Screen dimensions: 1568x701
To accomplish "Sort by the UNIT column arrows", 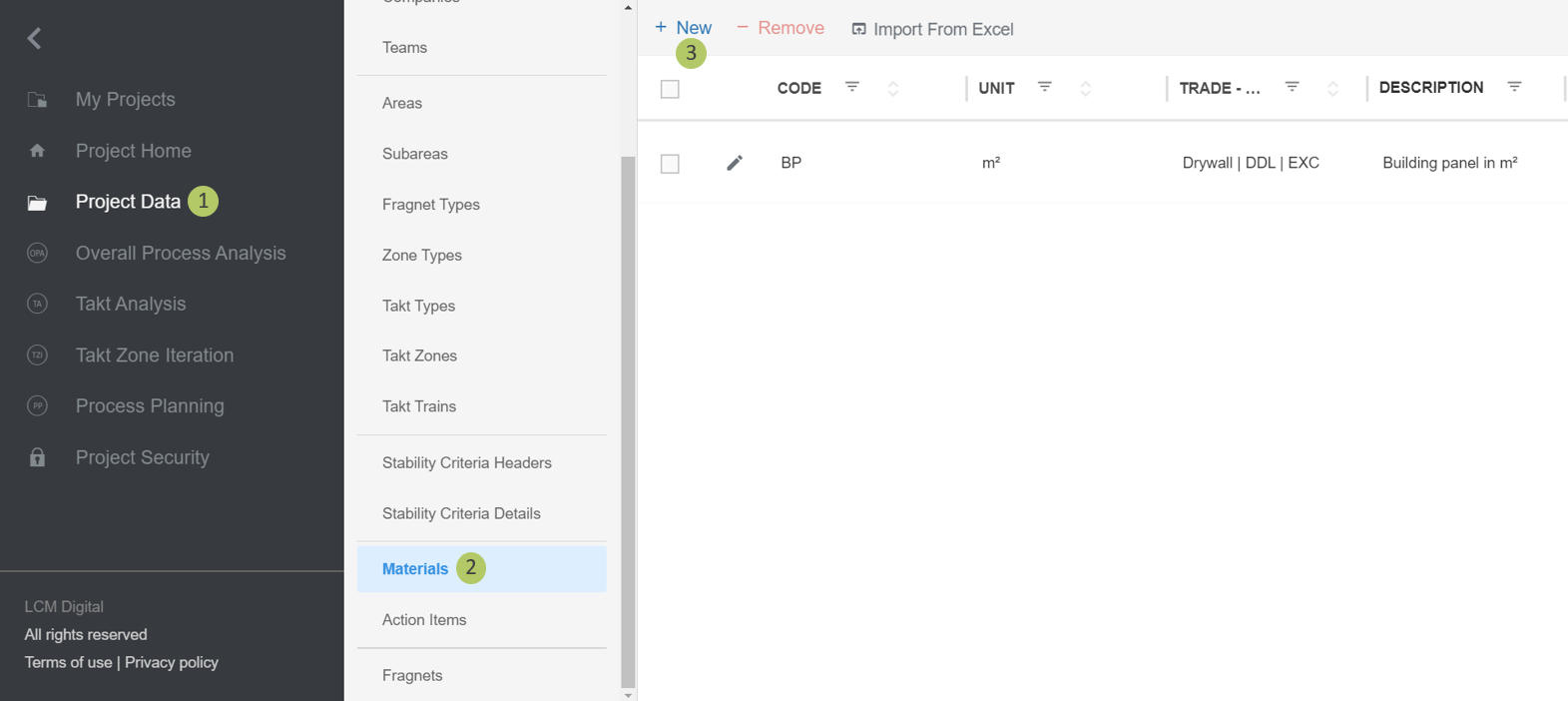I will [x=1085, y=89].
